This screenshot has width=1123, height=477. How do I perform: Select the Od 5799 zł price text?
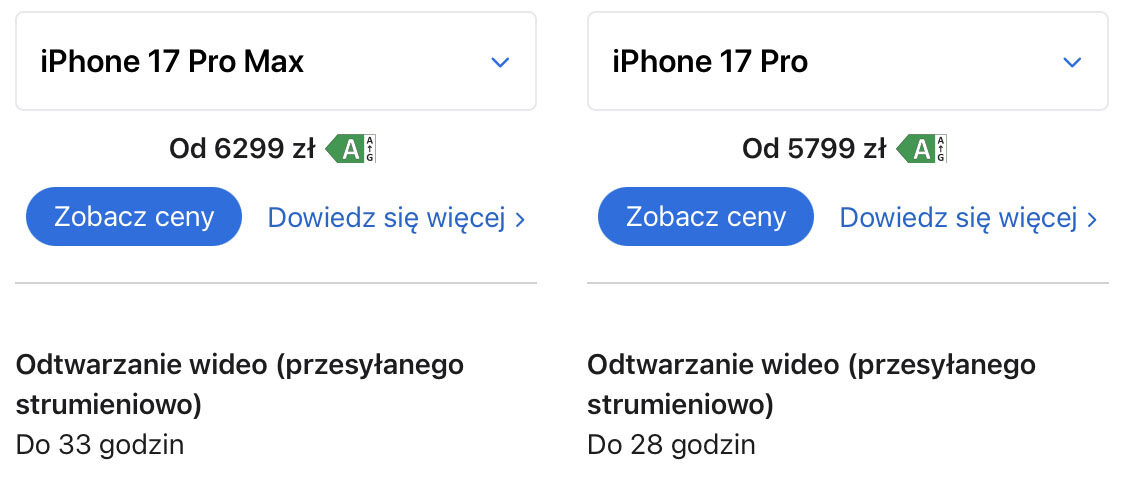click(814, 149)
